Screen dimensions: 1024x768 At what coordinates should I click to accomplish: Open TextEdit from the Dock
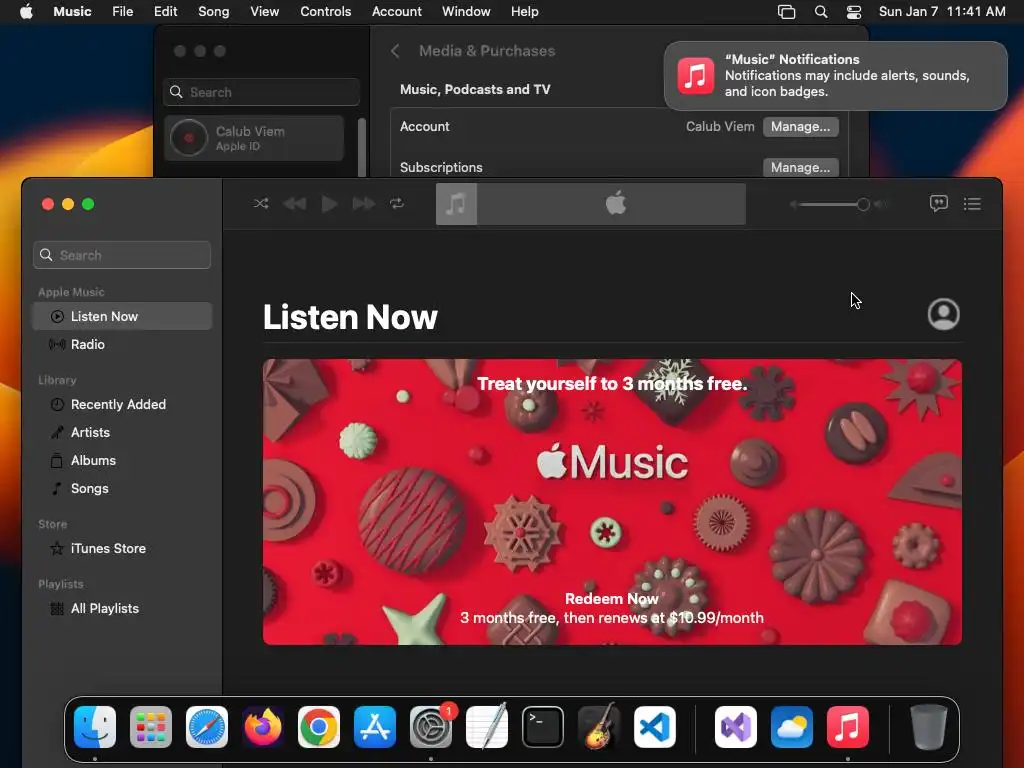coord(487,727)
